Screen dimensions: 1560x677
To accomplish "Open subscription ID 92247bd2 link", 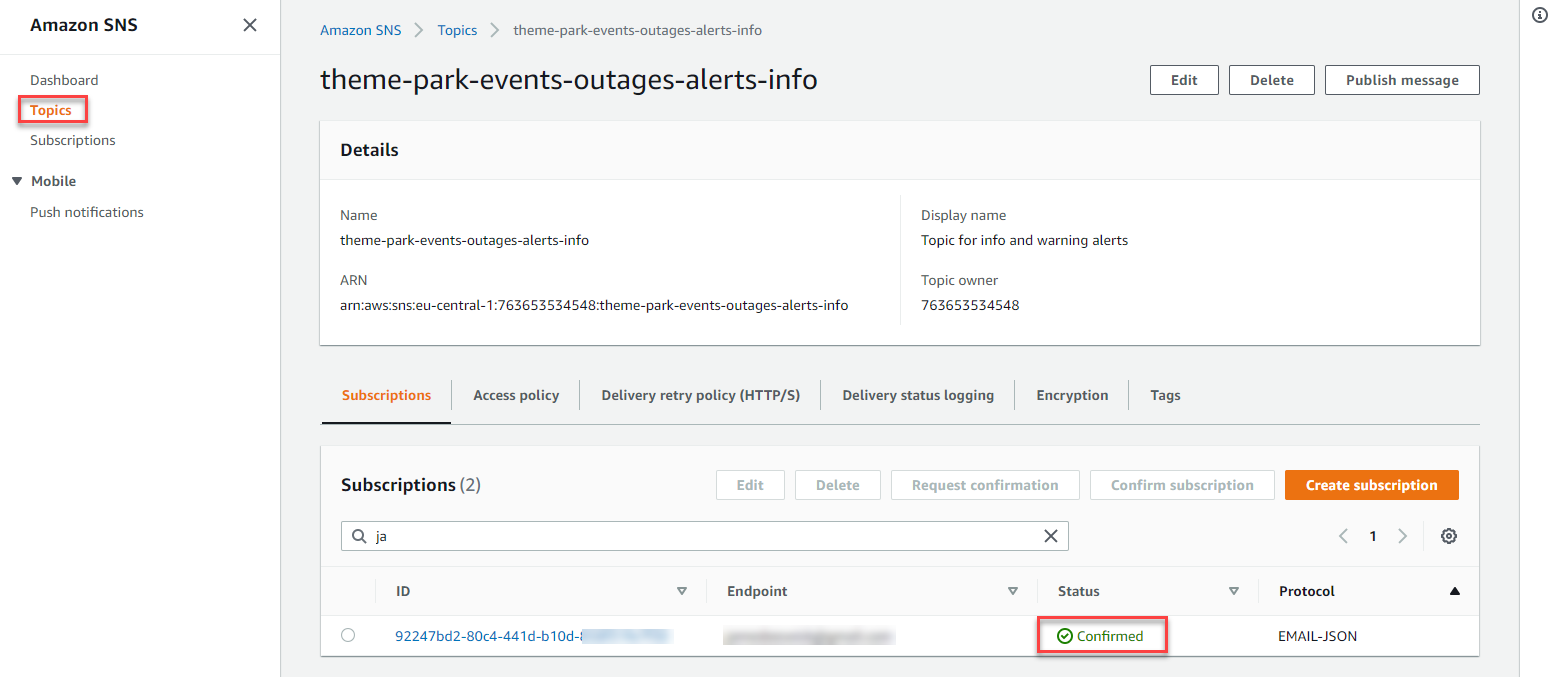I will (x=533, y=636).
